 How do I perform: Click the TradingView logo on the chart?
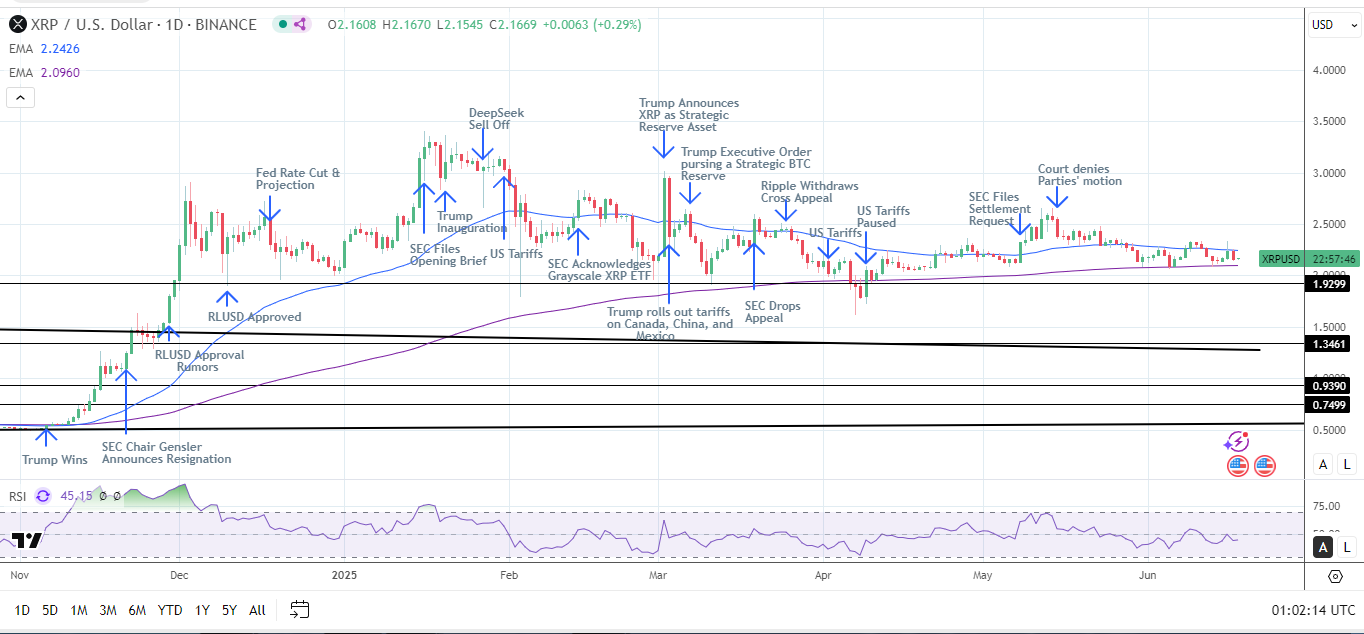pos(27,541)
